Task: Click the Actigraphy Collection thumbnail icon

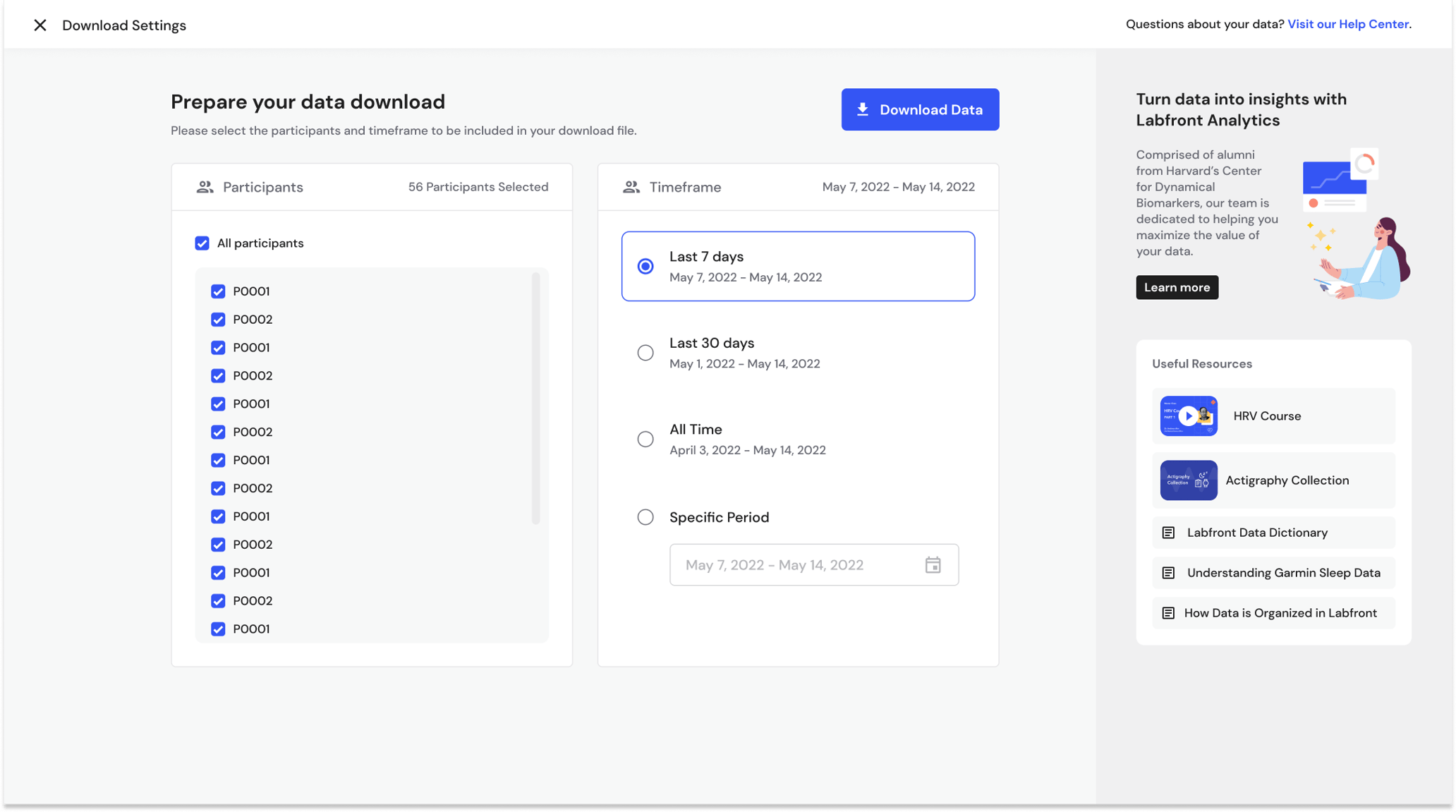Action: (1188, 480)
